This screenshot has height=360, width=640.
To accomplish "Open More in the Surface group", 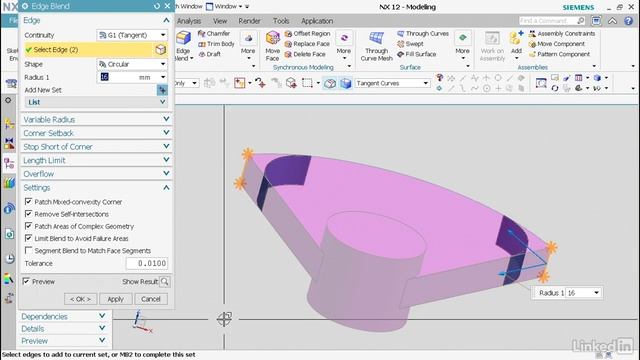I will point(462,46).
